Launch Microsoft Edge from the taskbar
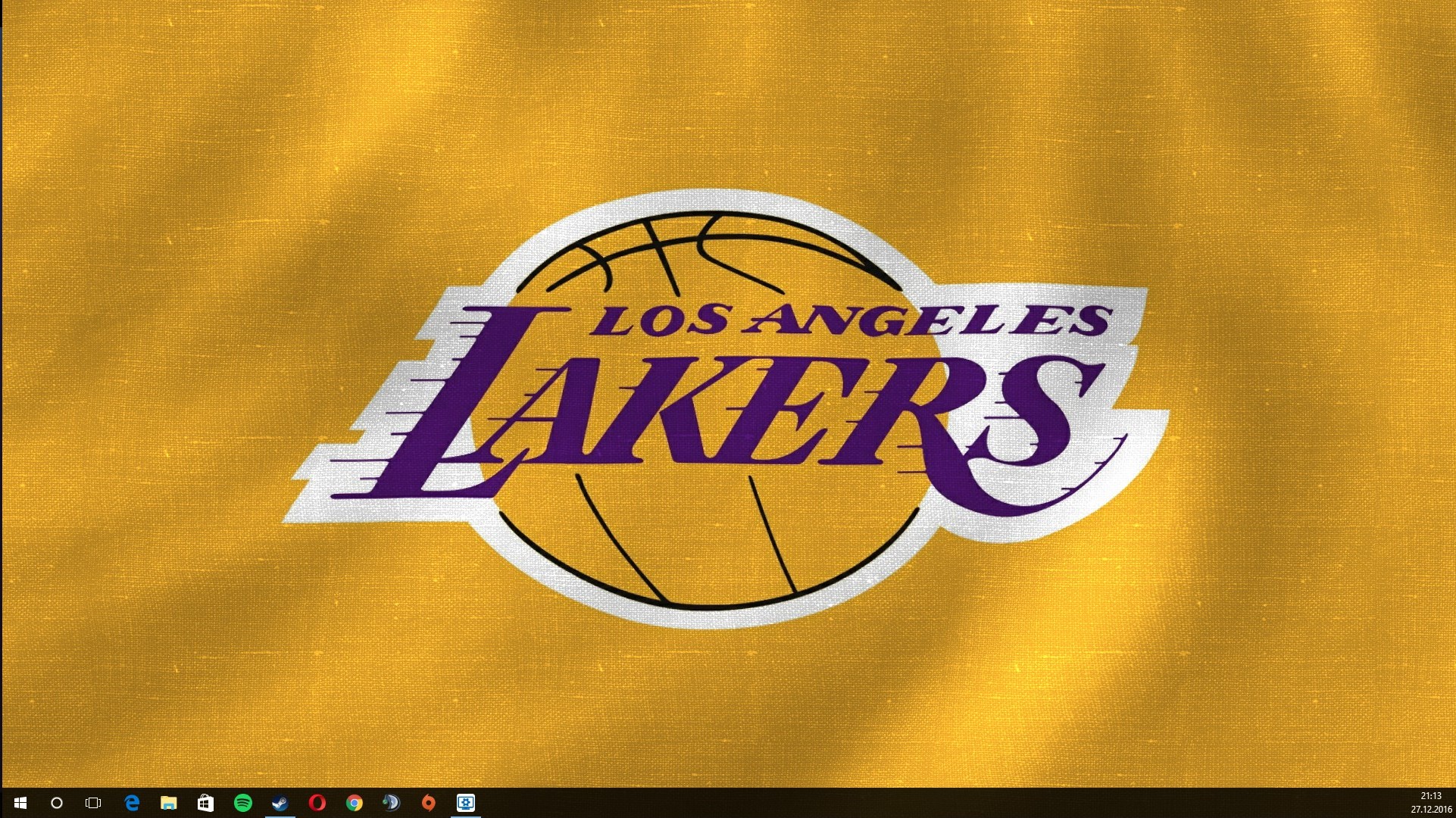Viewport: 1456px width, 818px height. [x=132, y=803]
